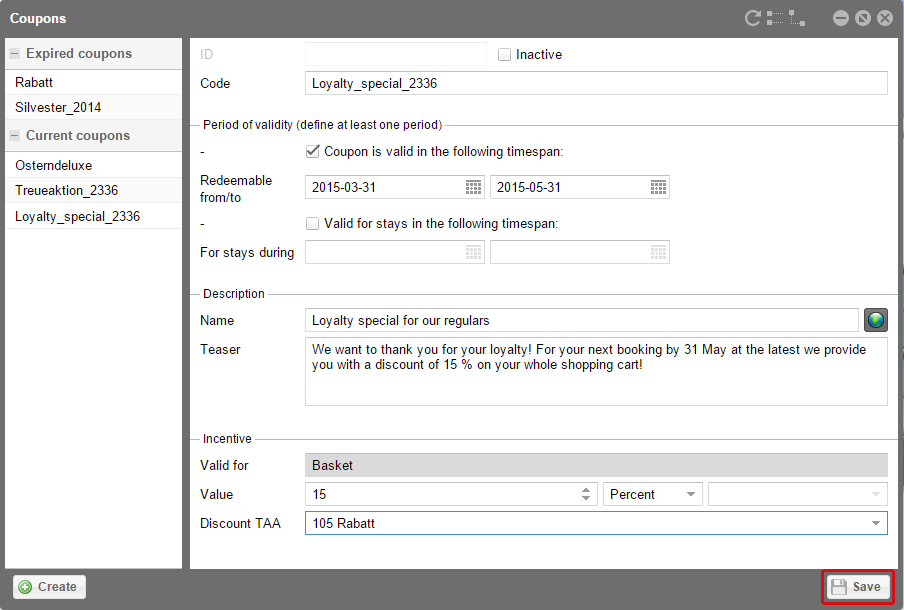Screen dimensions: 904x610
Task: Open the Percent unit dropdown
Action: point(652,494)
